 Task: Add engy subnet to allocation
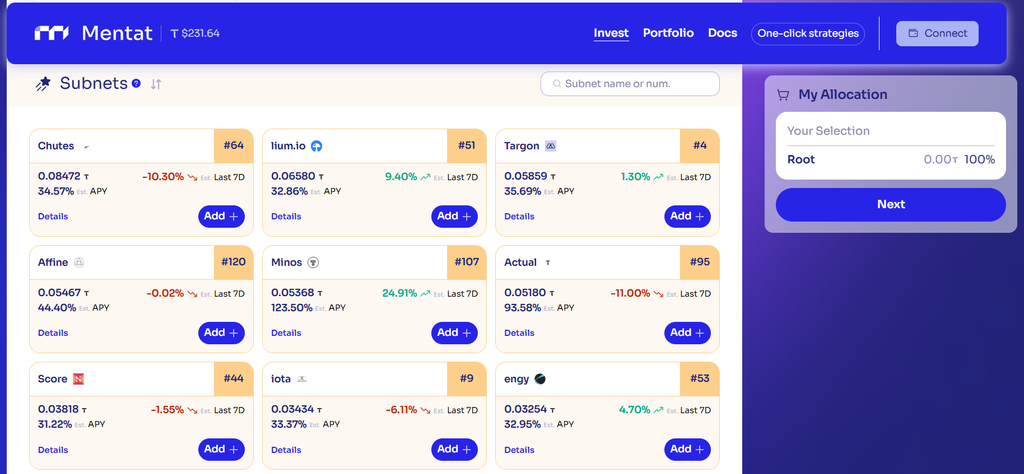688,449
